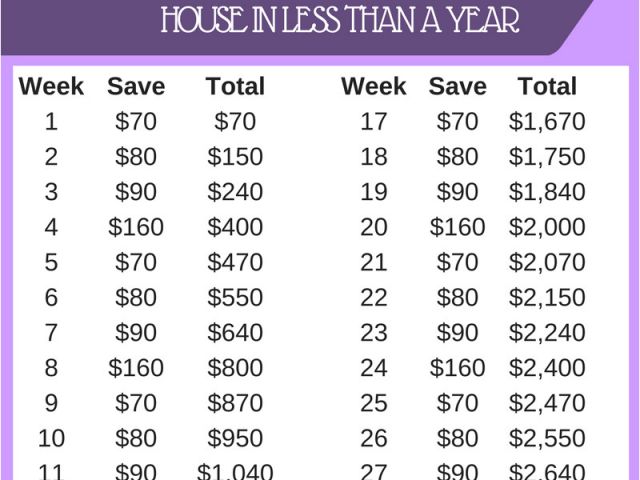This screenshot has width=640, height=480.
Task: Click the $150 total for week 2
Action: coord(235,157)
